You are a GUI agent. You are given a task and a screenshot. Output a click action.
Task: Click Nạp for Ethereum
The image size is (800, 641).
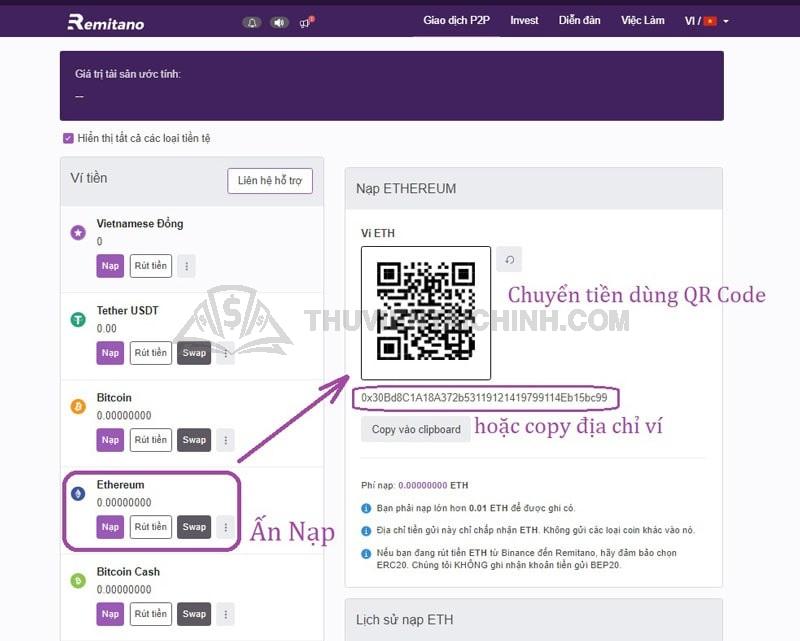(x=110, y=527)
